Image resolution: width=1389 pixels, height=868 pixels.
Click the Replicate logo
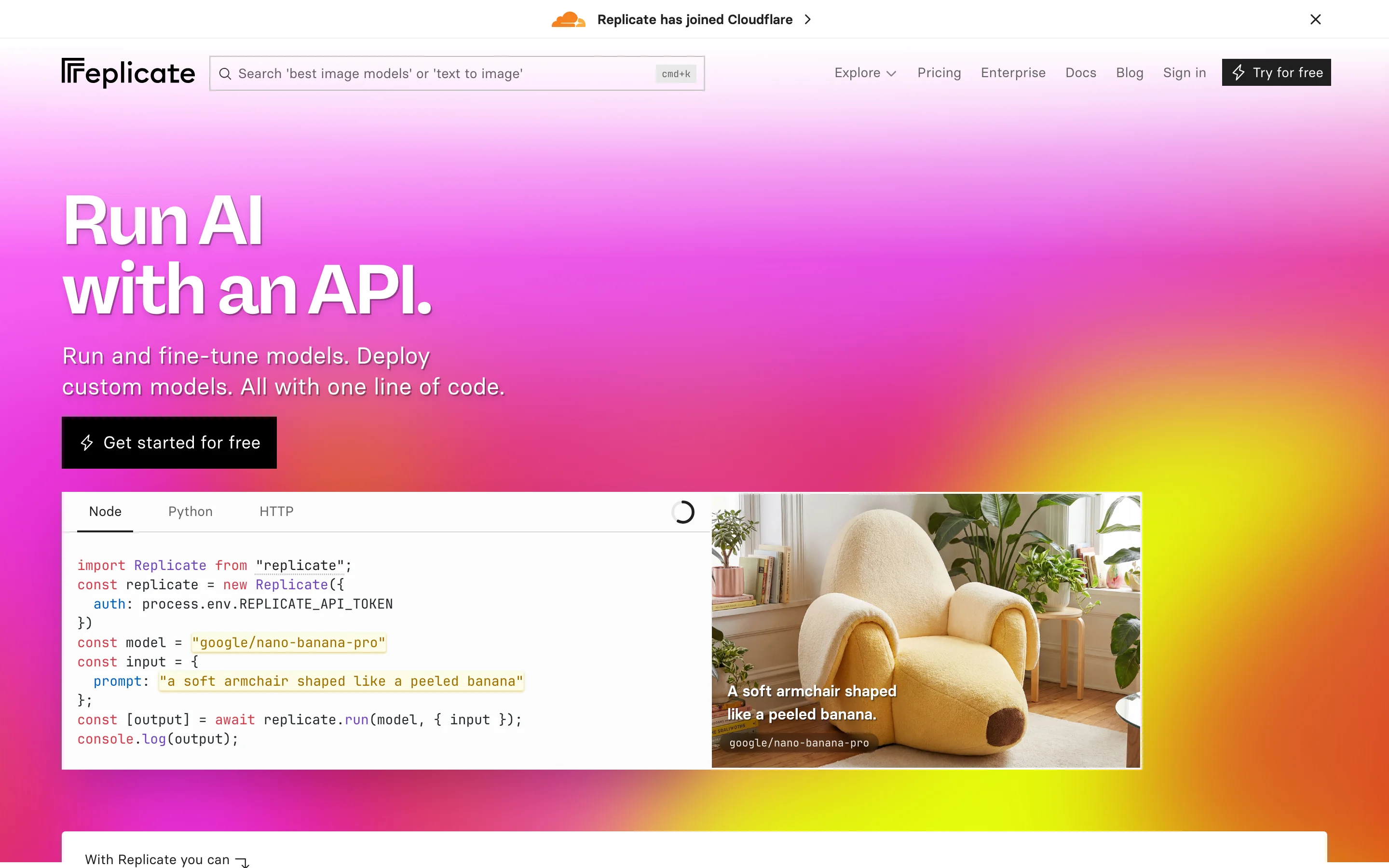click(x=128, y=73)
